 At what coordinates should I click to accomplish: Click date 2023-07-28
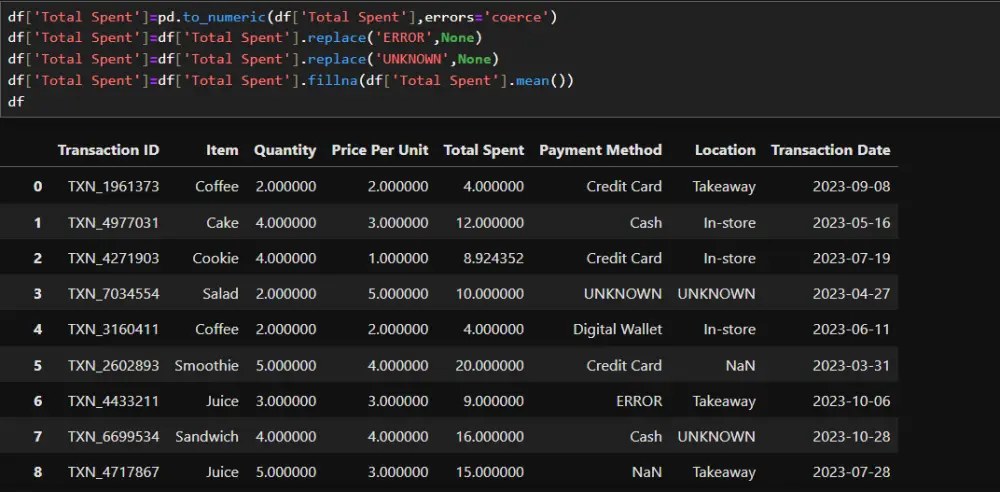851,472
